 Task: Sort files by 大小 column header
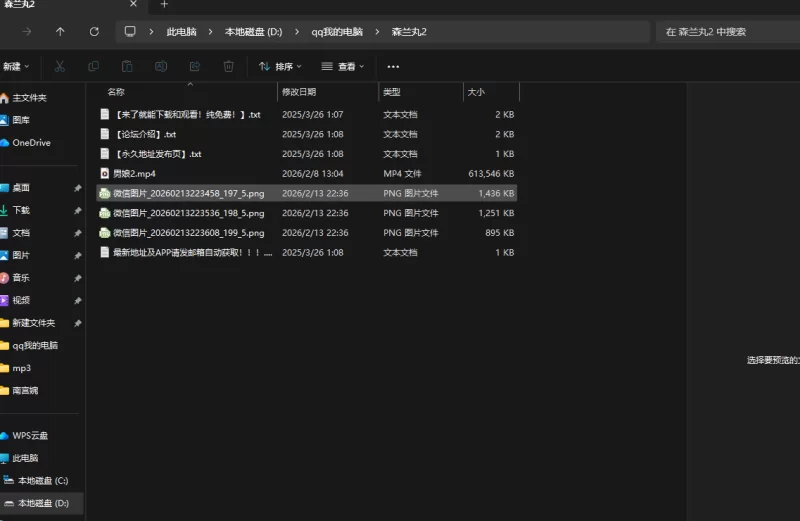(x=476, y=92)
